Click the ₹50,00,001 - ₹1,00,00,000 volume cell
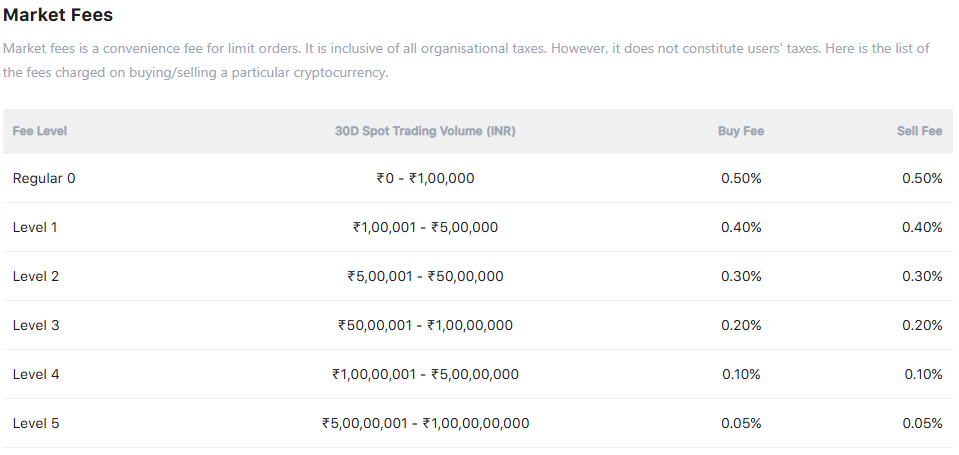Image resolution: width=959 pixels, height=455 pixels. [425, 325]
